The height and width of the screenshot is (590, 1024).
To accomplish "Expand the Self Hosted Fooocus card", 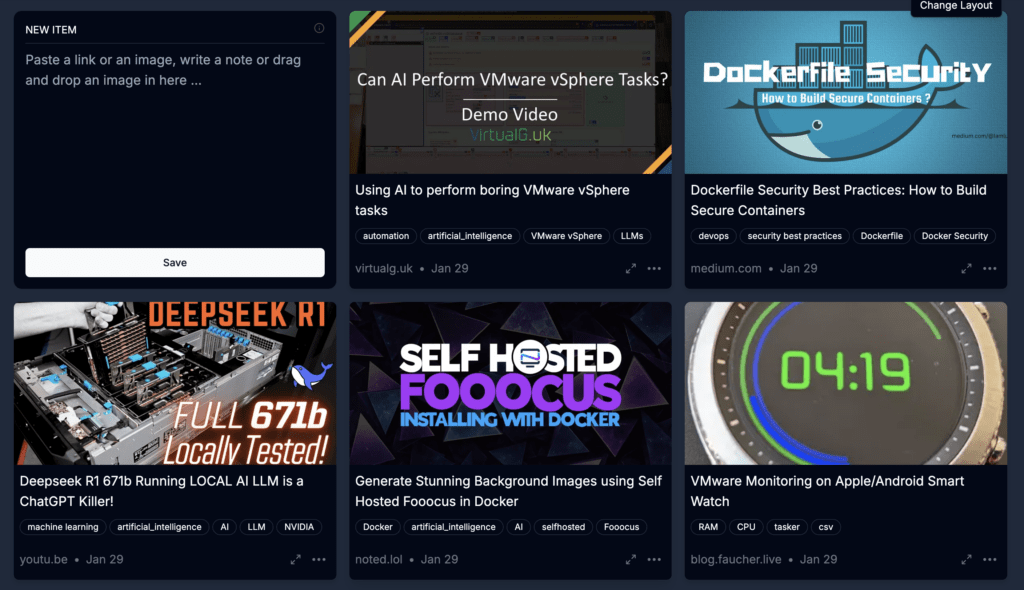I will point(631,560).
